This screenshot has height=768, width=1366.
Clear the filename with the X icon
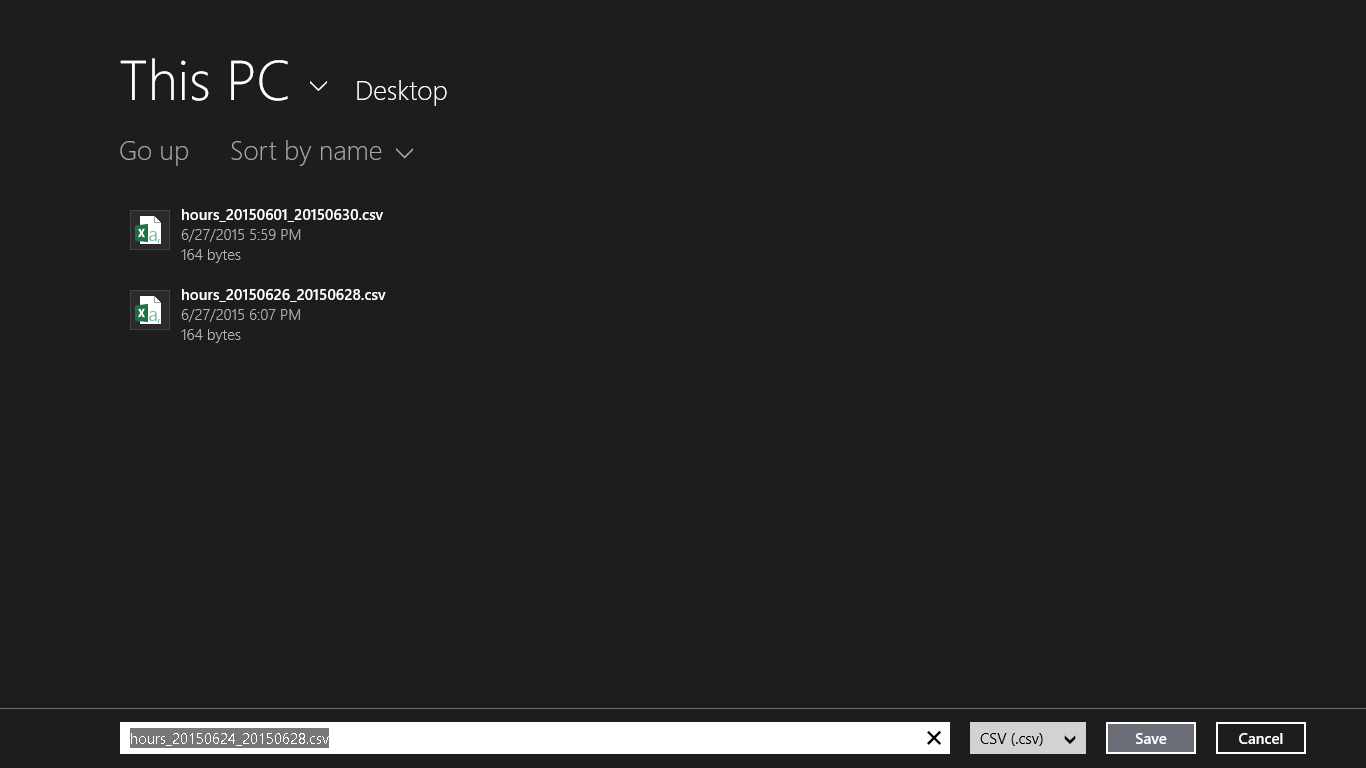933,738
